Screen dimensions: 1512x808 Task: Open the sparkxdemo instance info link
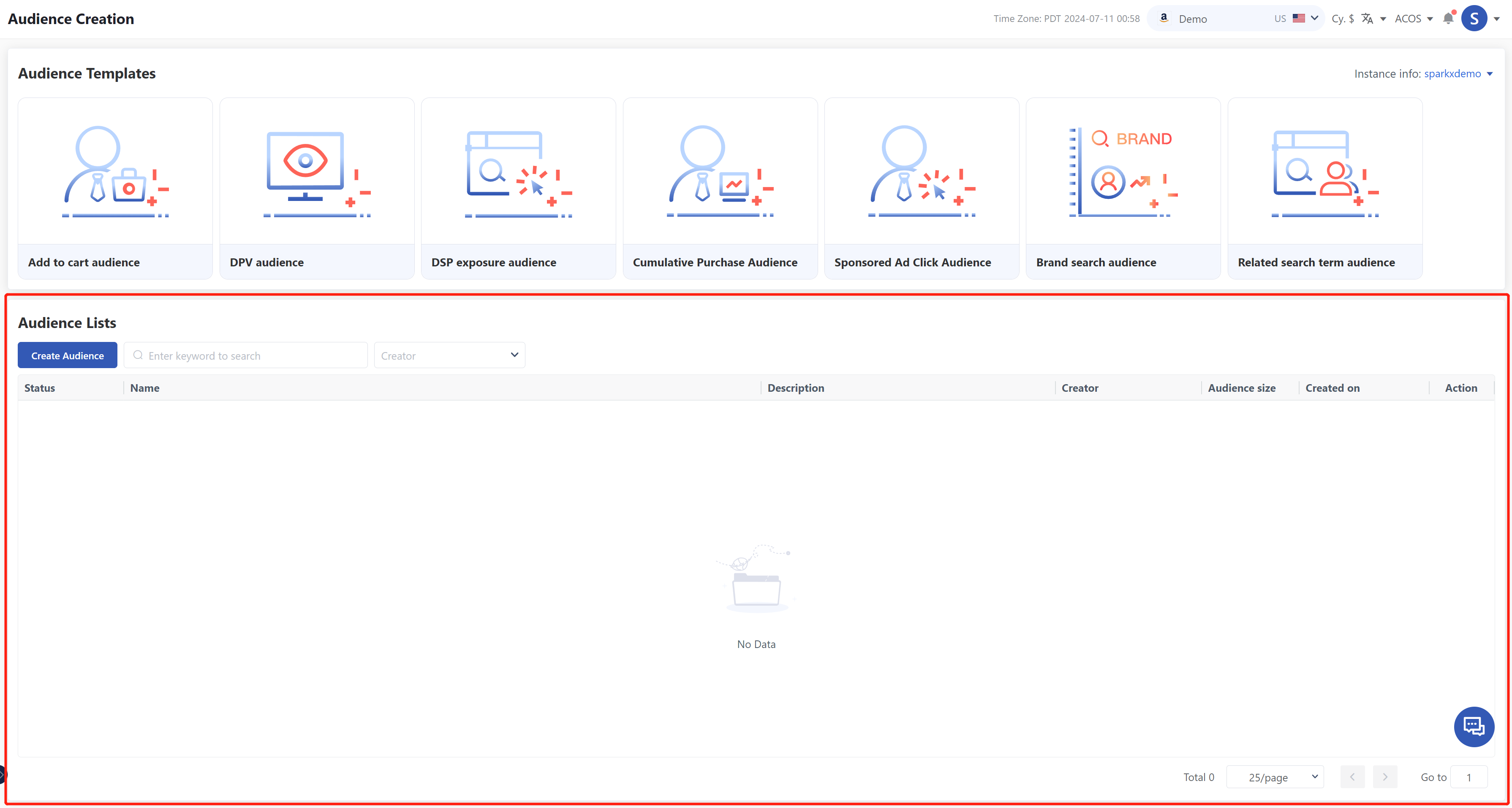coord(1452,73)
